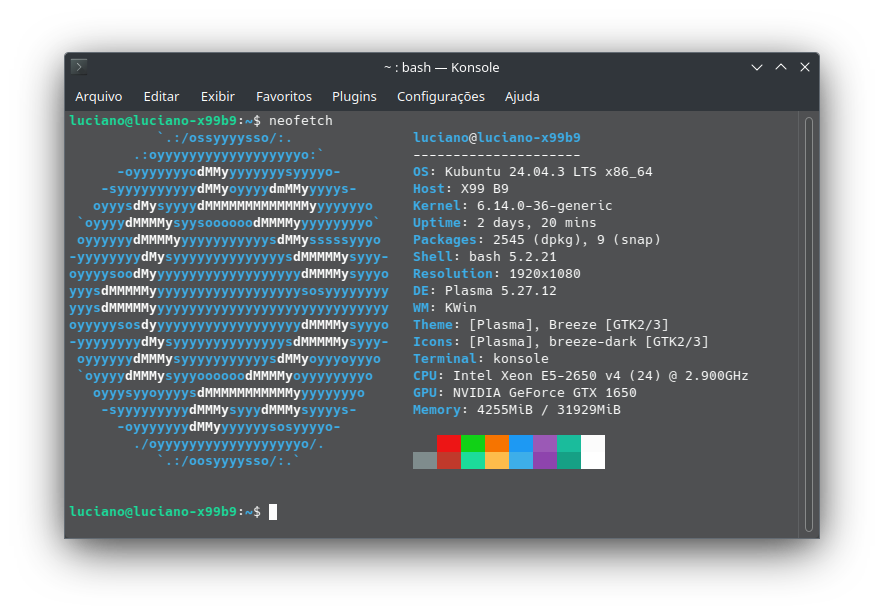This screenshot has width=884, height=615.
Task: Open the Exibir menu
Action: [217, 97]
